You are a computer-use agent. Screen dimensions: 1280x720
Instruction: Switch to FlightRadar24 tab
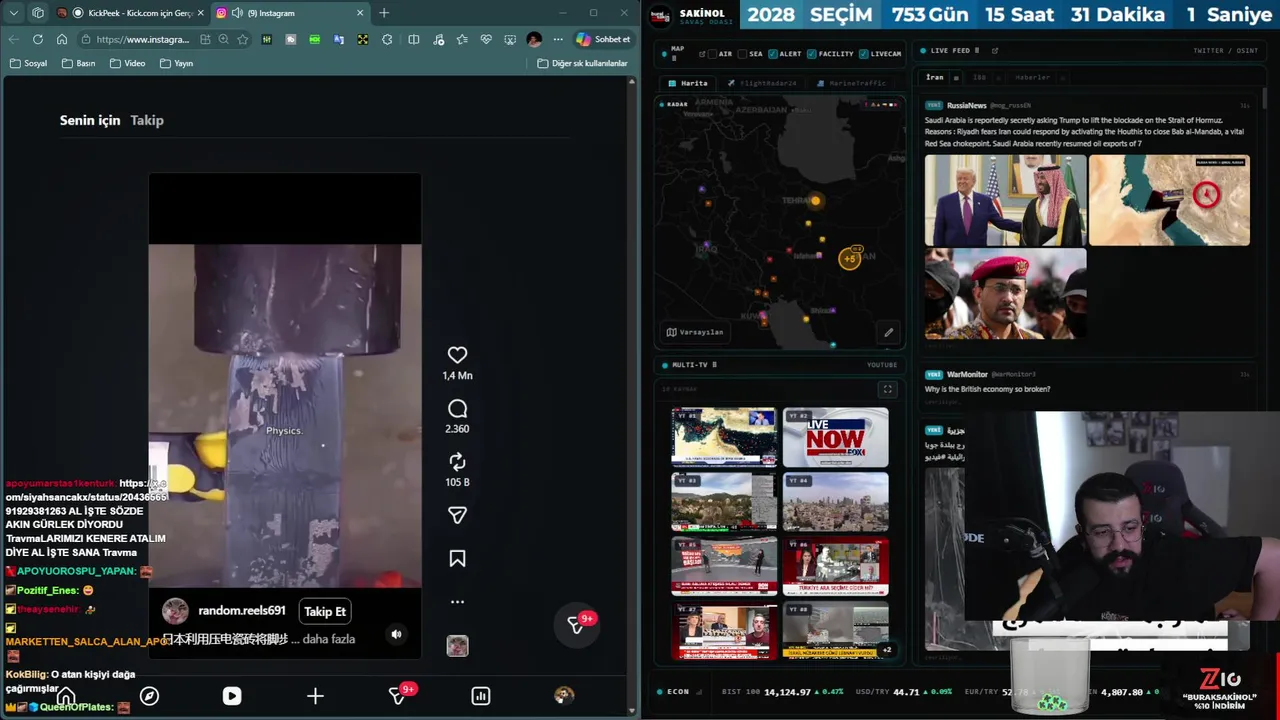tap(762, 83)
